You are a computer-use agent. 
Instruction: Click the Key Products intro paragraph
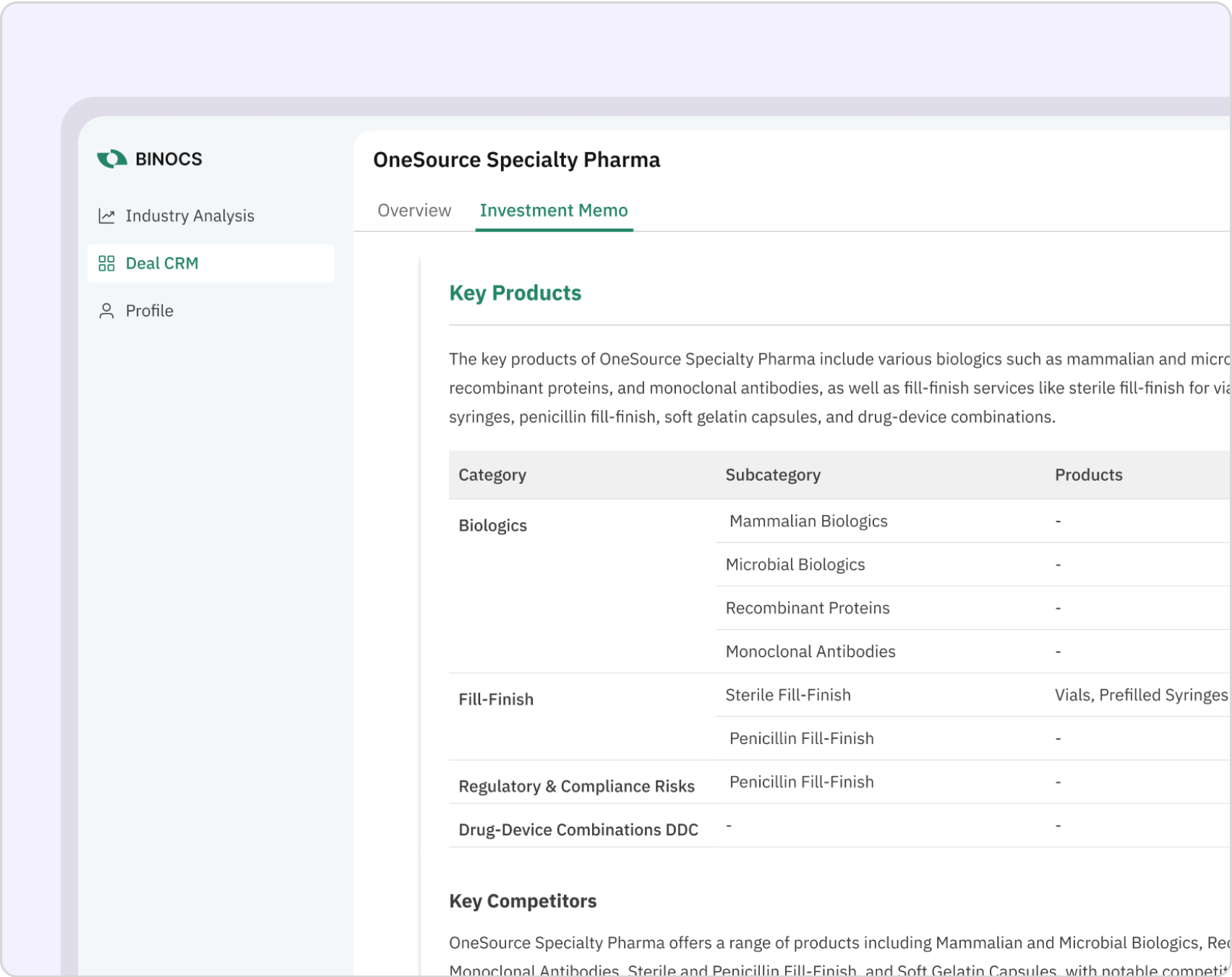coord(839,388)
